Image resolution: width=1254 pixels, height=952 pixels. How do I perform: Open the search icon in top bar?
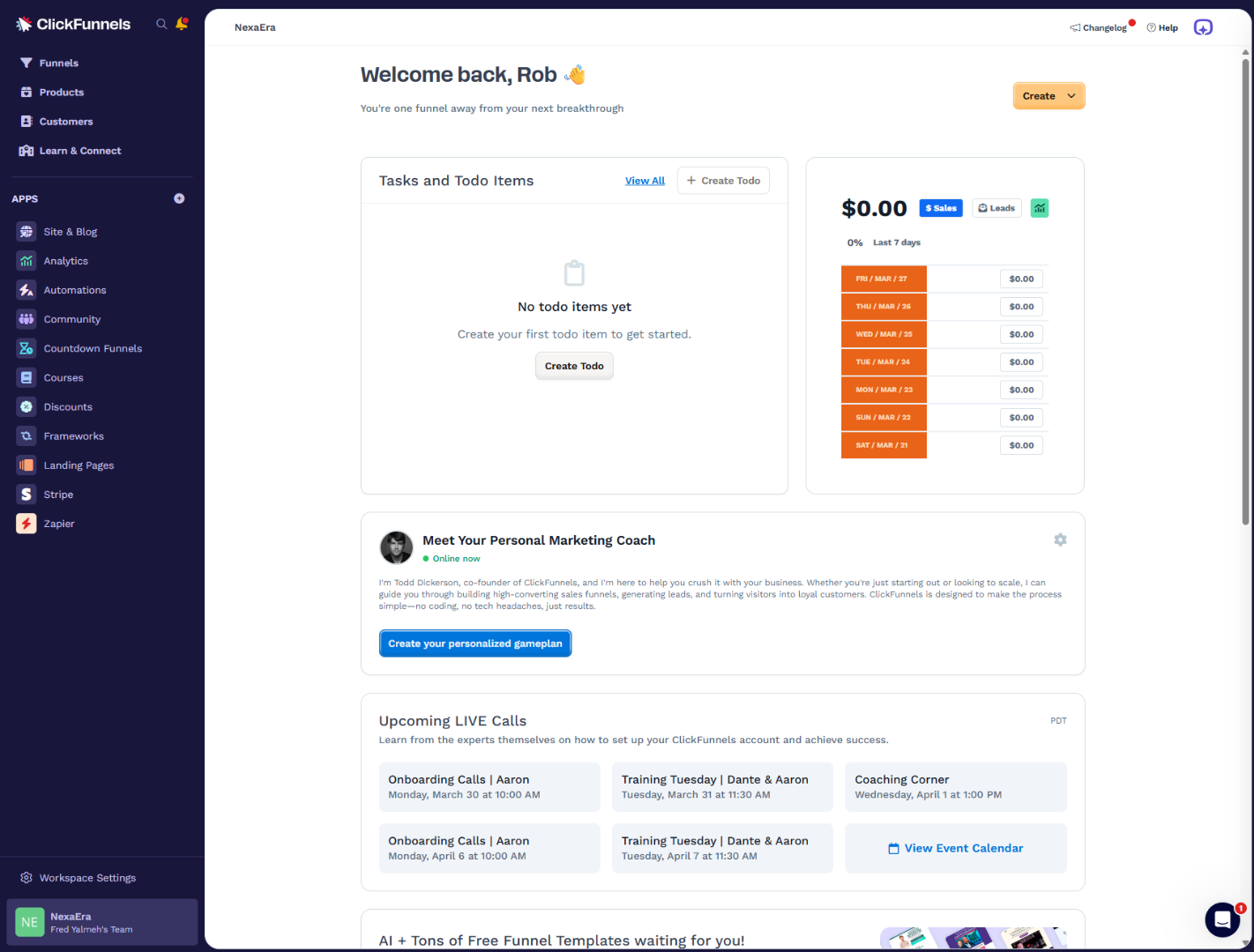coord(161,24)
